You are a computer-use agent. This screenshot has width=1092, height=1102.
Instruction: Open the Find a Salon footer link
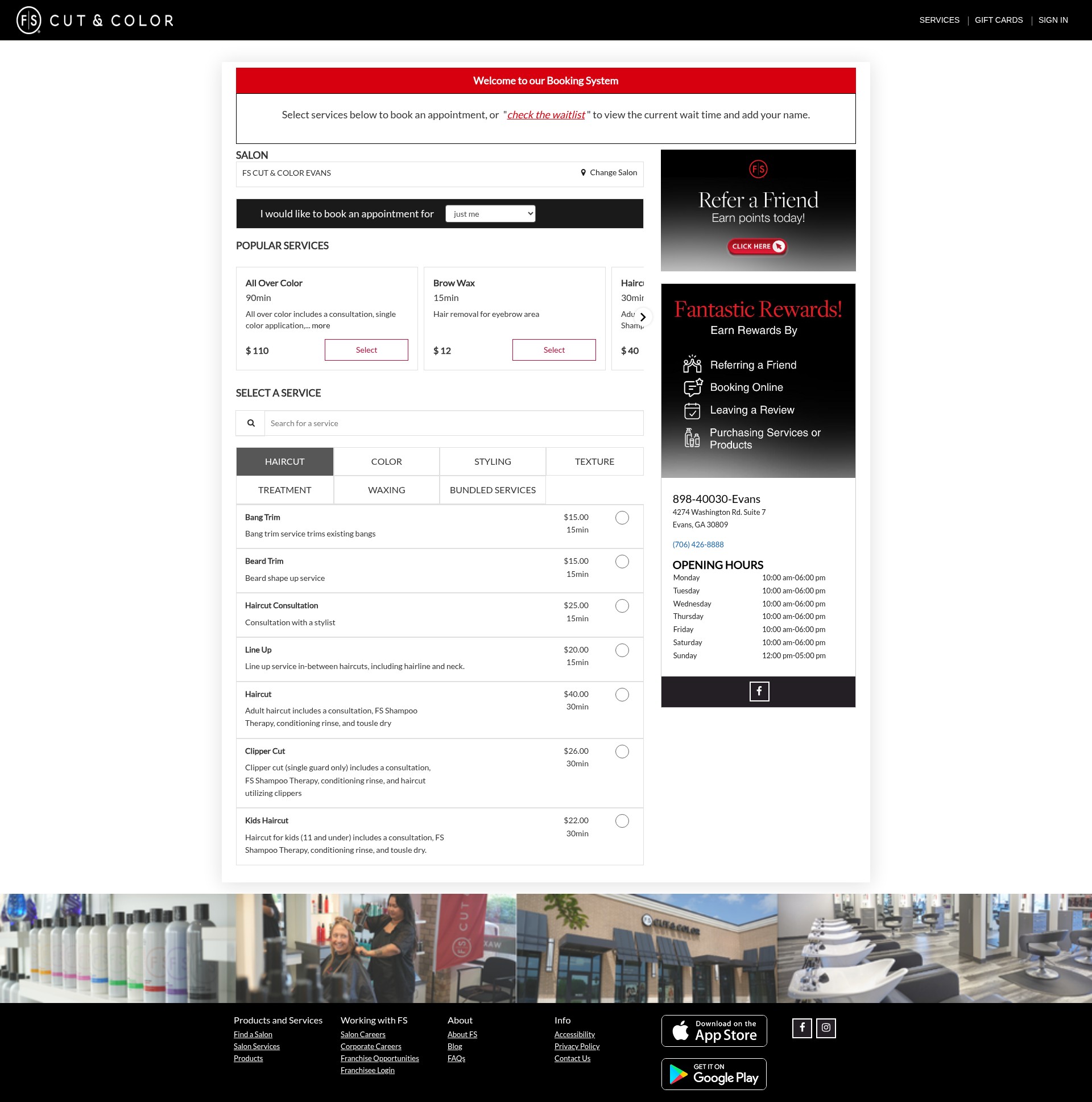(x=253, y=1034)
